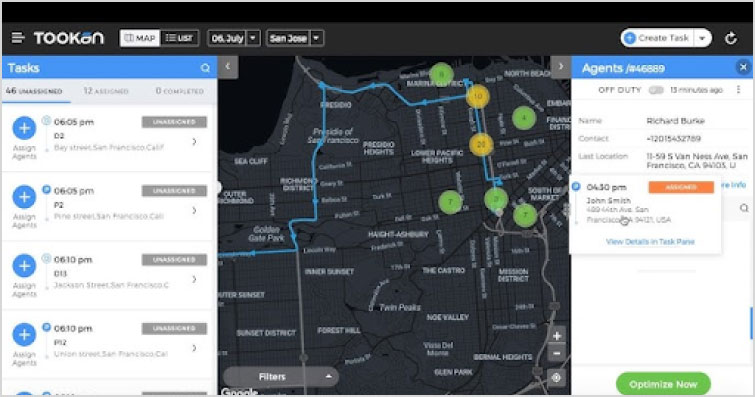Click the 06:10 pm P12 task time
This screenshot has height=397, width=755.
tap(73, 329)
